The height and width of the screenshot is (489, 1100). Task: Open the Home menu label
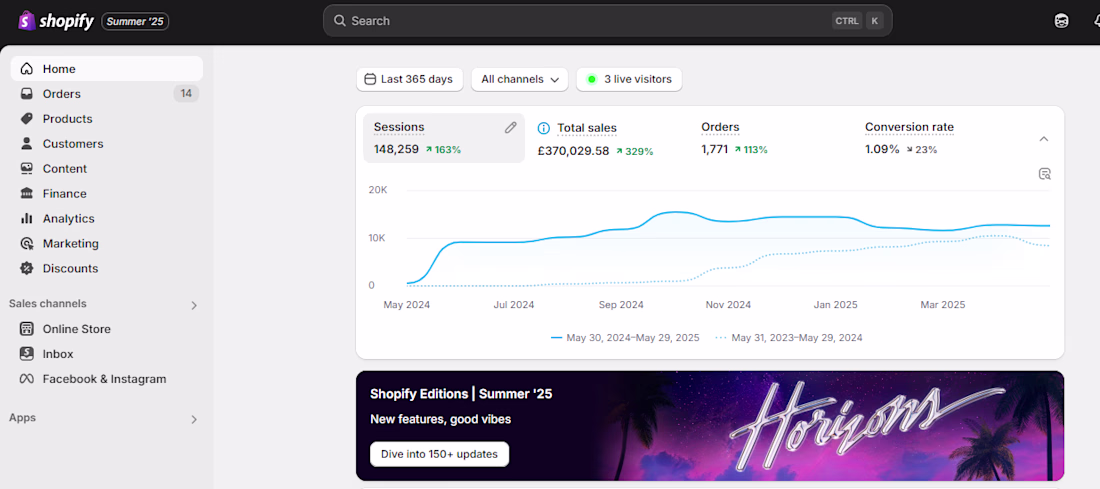(59, 69)
